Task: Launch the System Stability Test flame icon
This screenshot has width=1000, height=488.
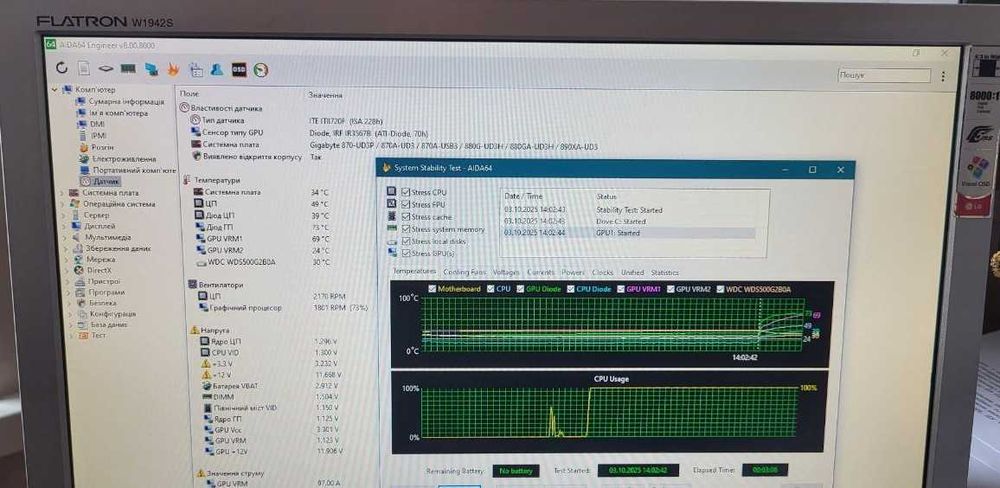Action: [173, 70]
